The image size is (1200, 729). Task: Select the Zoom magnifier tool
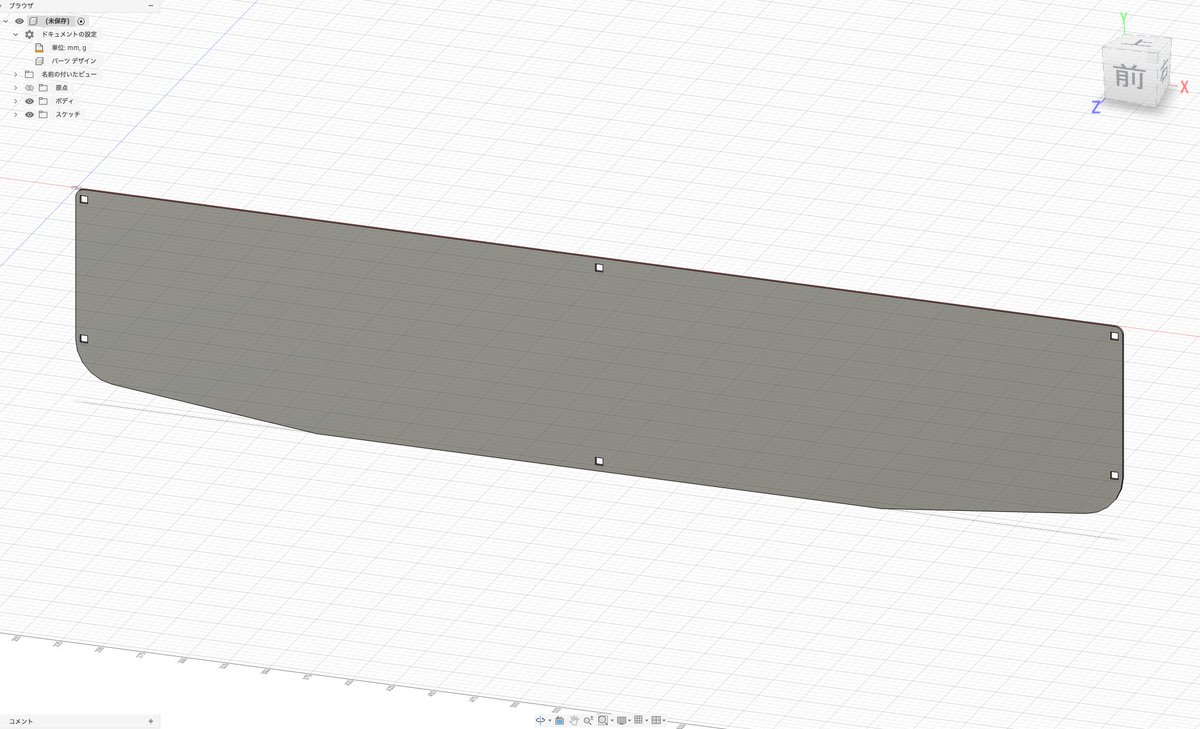(x=588, y=720)
